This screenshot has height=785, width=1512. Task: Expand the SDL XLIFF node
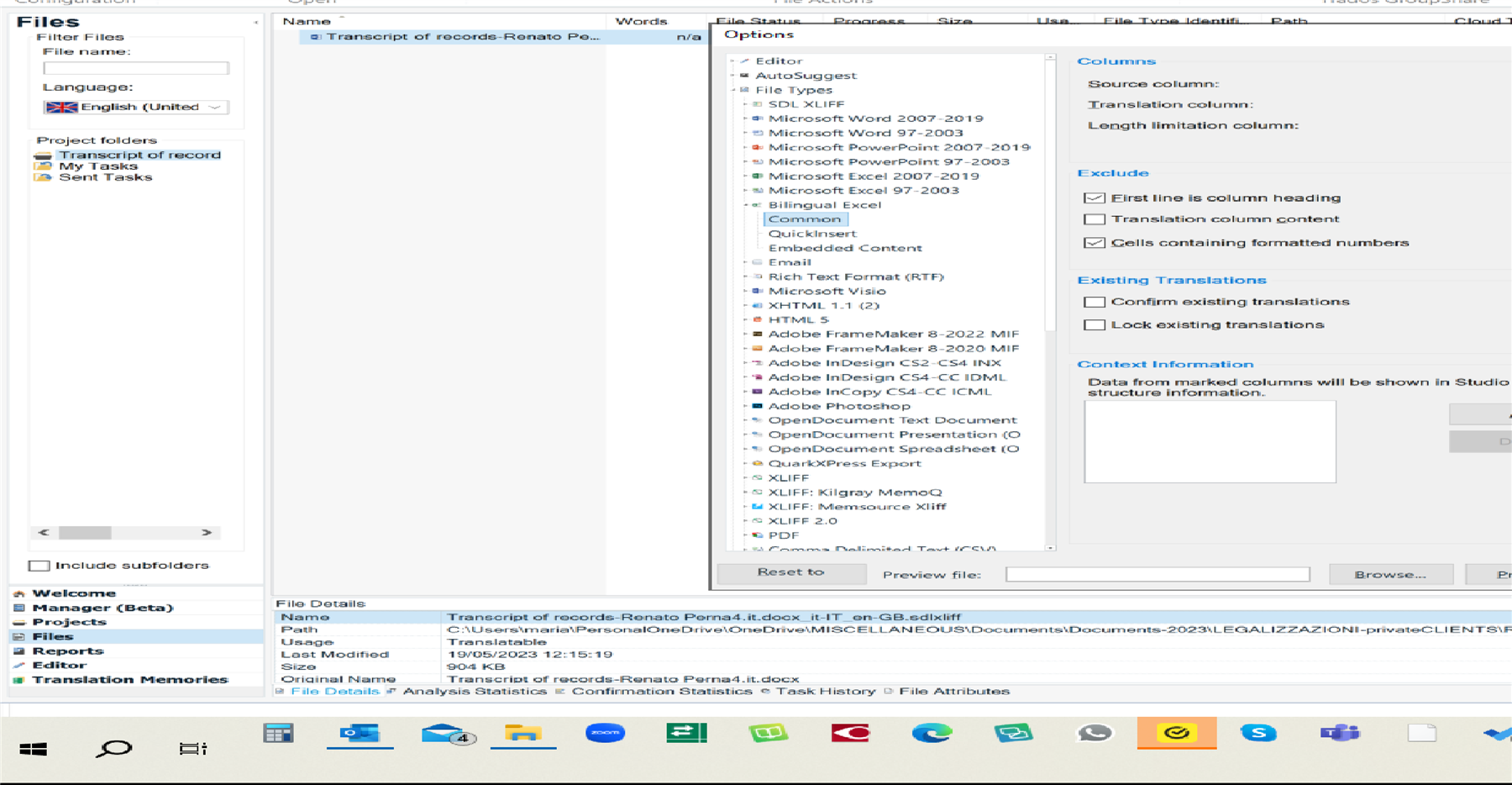tap(745, 104)
